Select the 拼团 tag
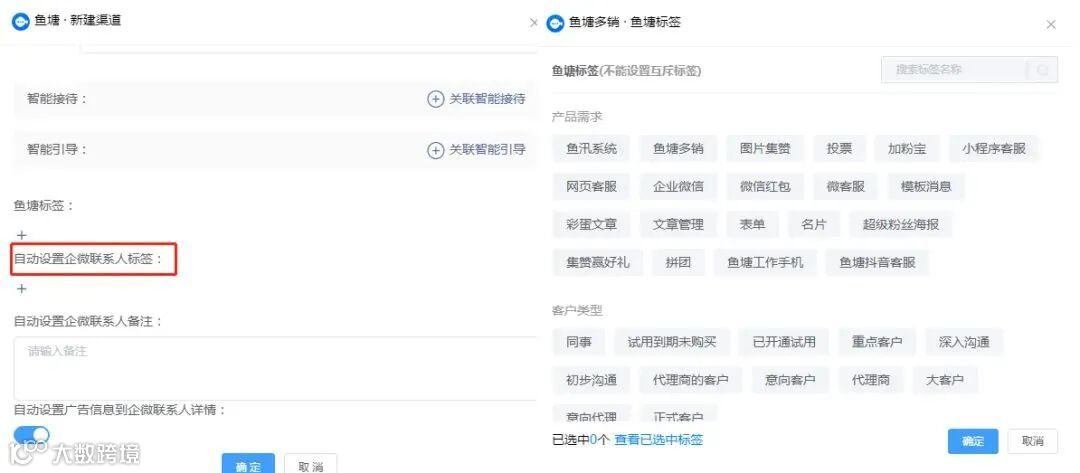The image size is (1080, 473). click(x=678, y=263)
